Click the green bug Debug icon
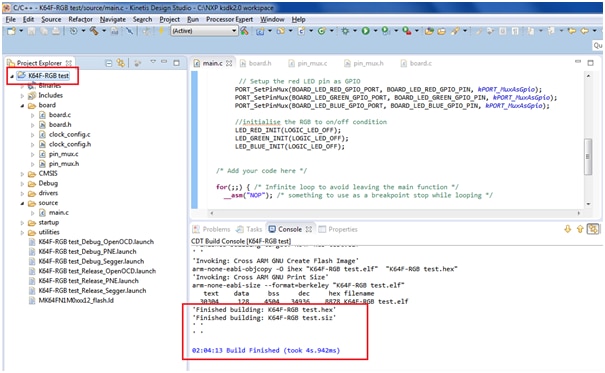 (x=345, y=31)
